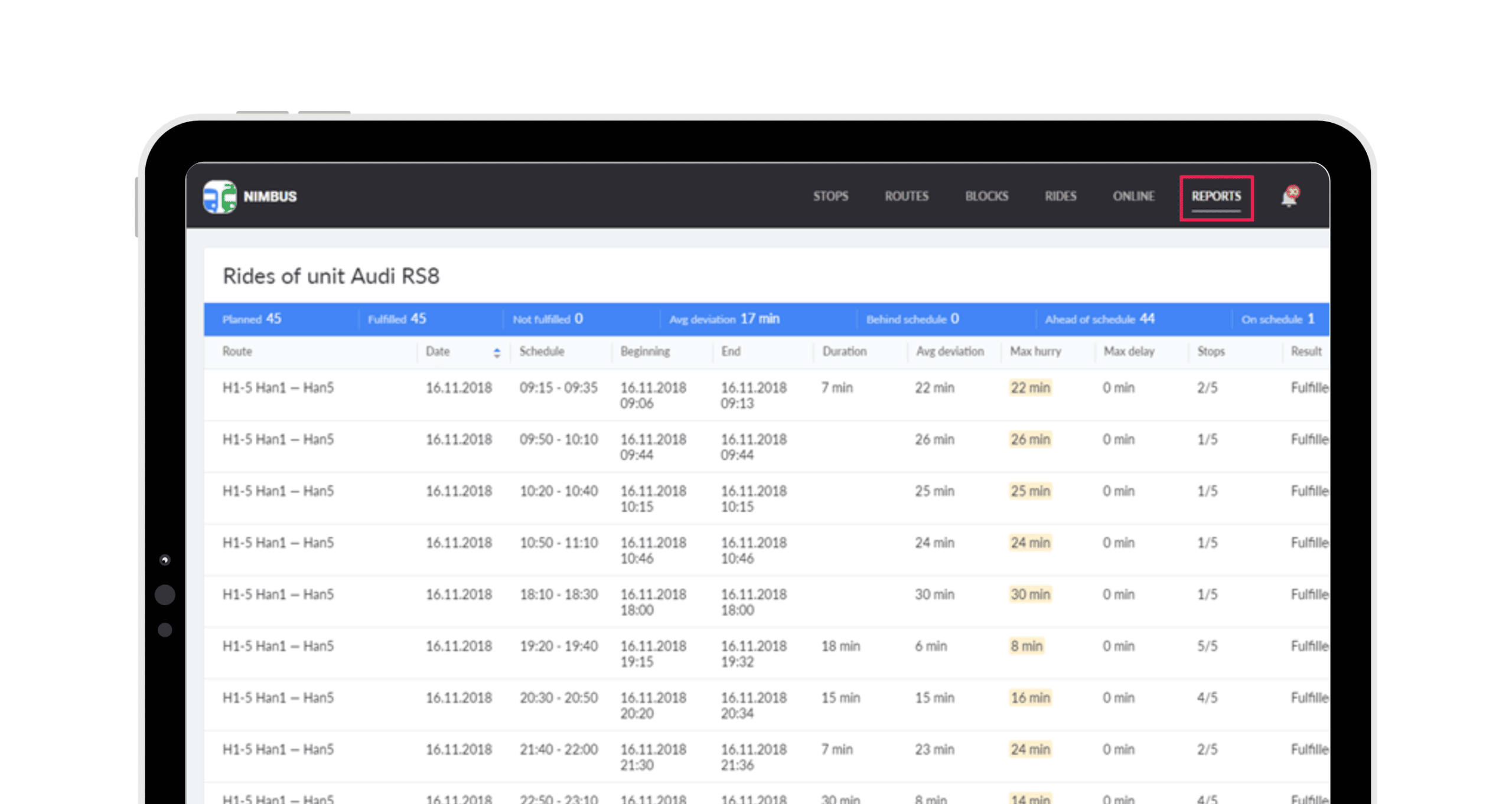Select the 09:15 - 09:35 ride row
1512x804 pixels.
pyautogui.click(x=558, y=388)
